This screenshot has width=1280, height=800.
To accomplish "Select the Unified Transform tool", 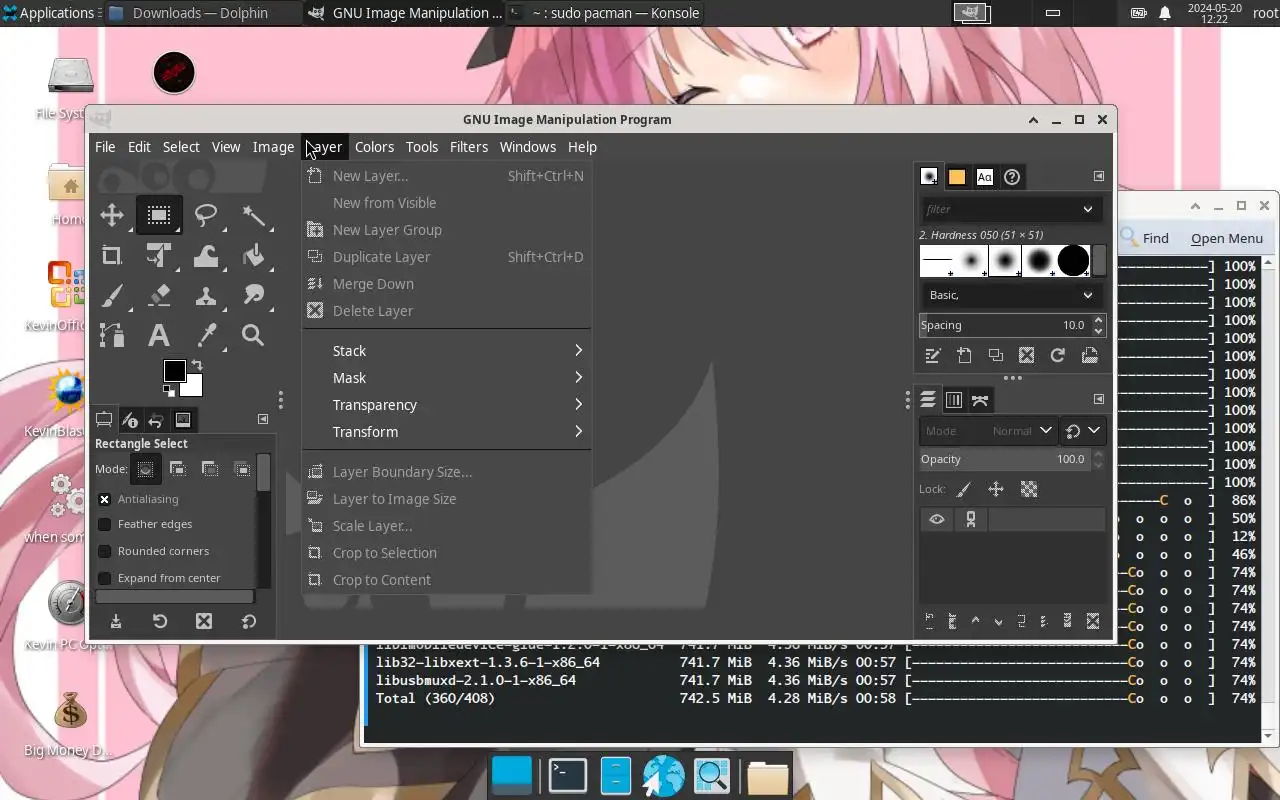I will coord(158,255).
